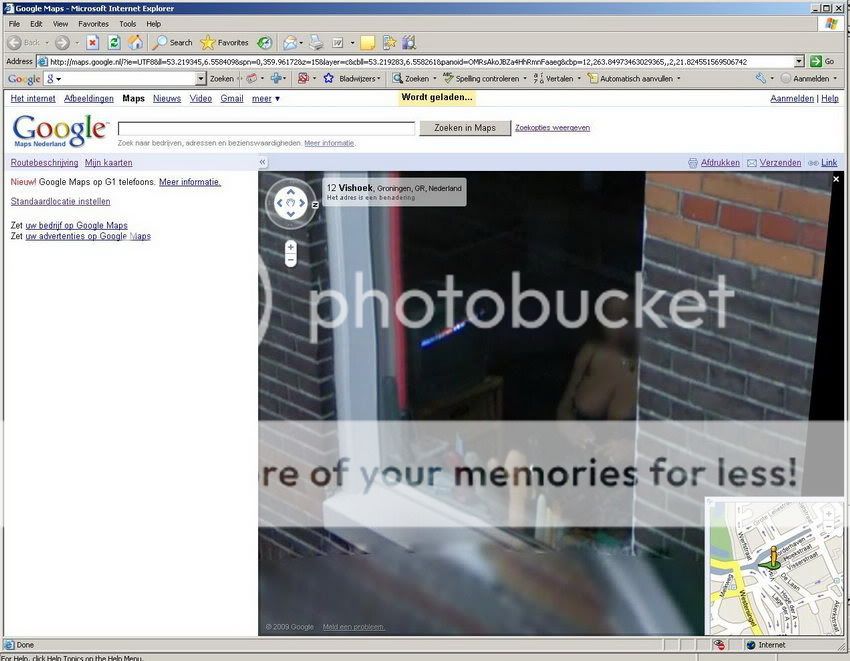
Task: Click the Google Maps search input field
Action: [x=266, y=128]
